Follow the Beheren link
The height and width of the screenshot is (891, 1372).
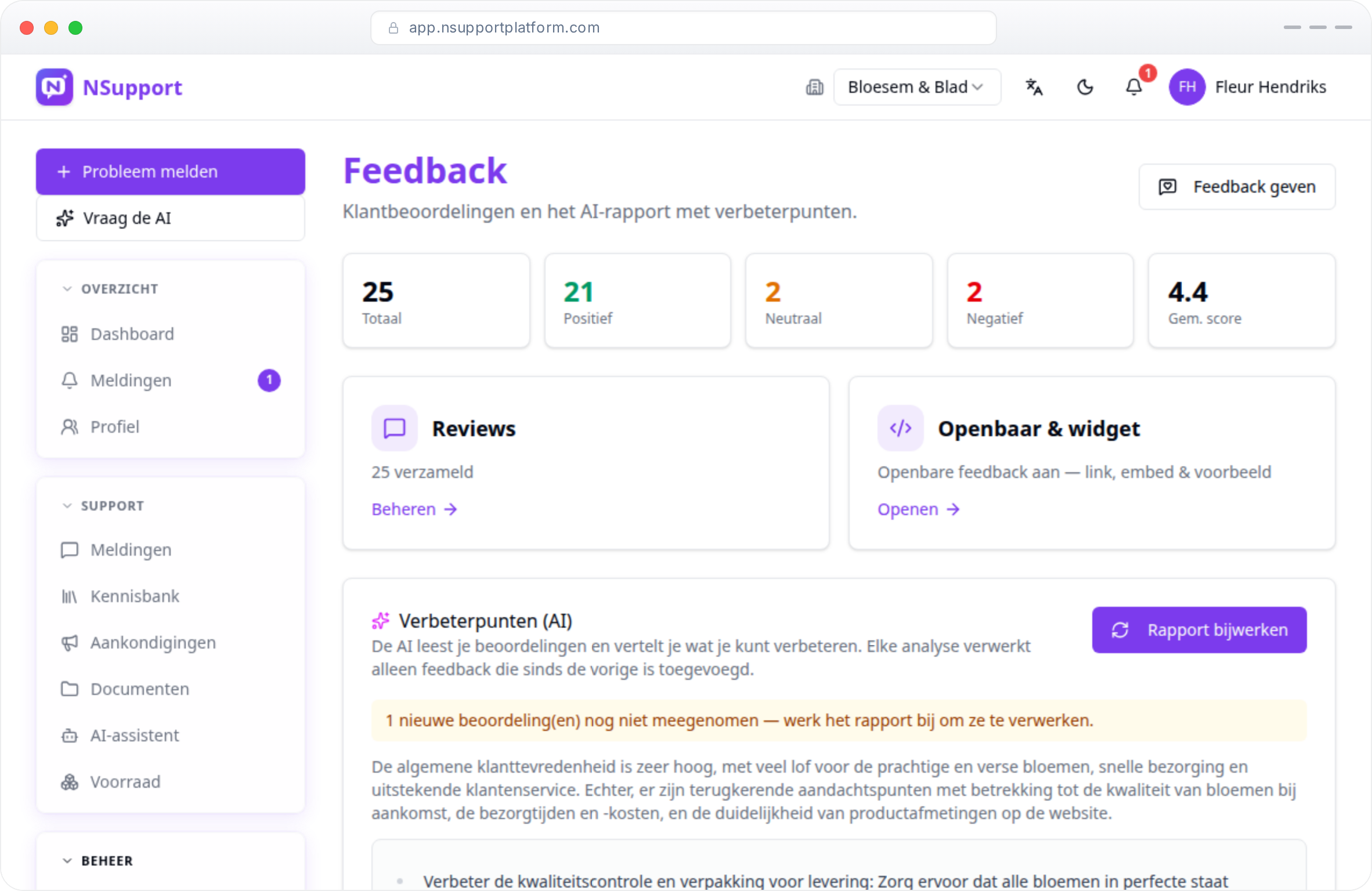[x=414, y=509]
